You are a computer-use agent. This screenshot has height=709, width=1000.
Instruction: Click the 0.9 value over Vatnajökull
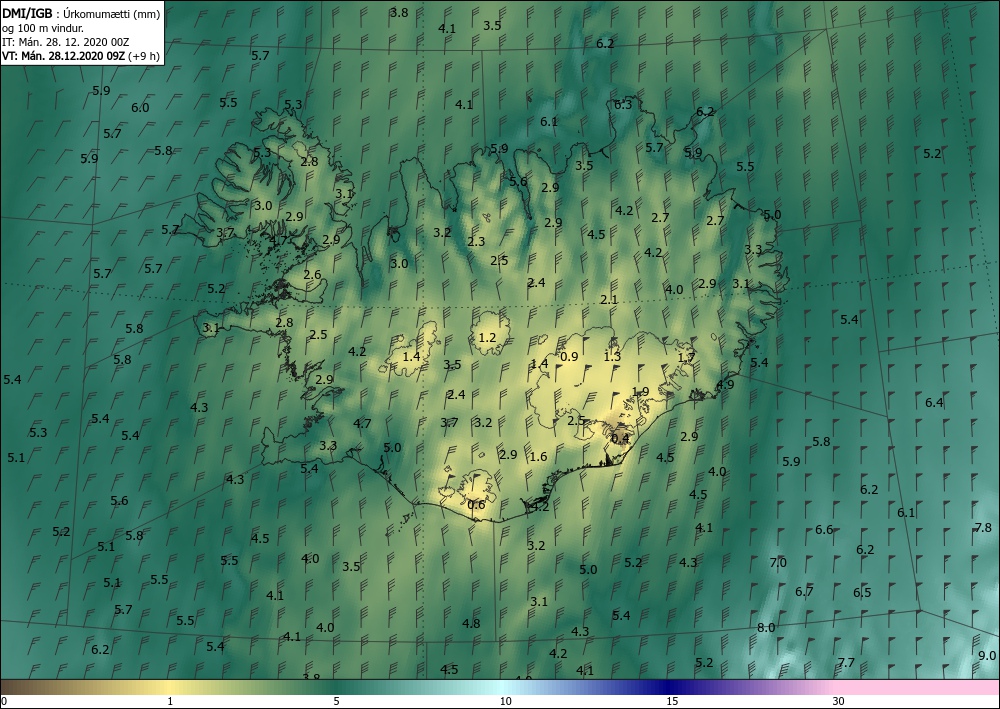(x=569, y=356)
